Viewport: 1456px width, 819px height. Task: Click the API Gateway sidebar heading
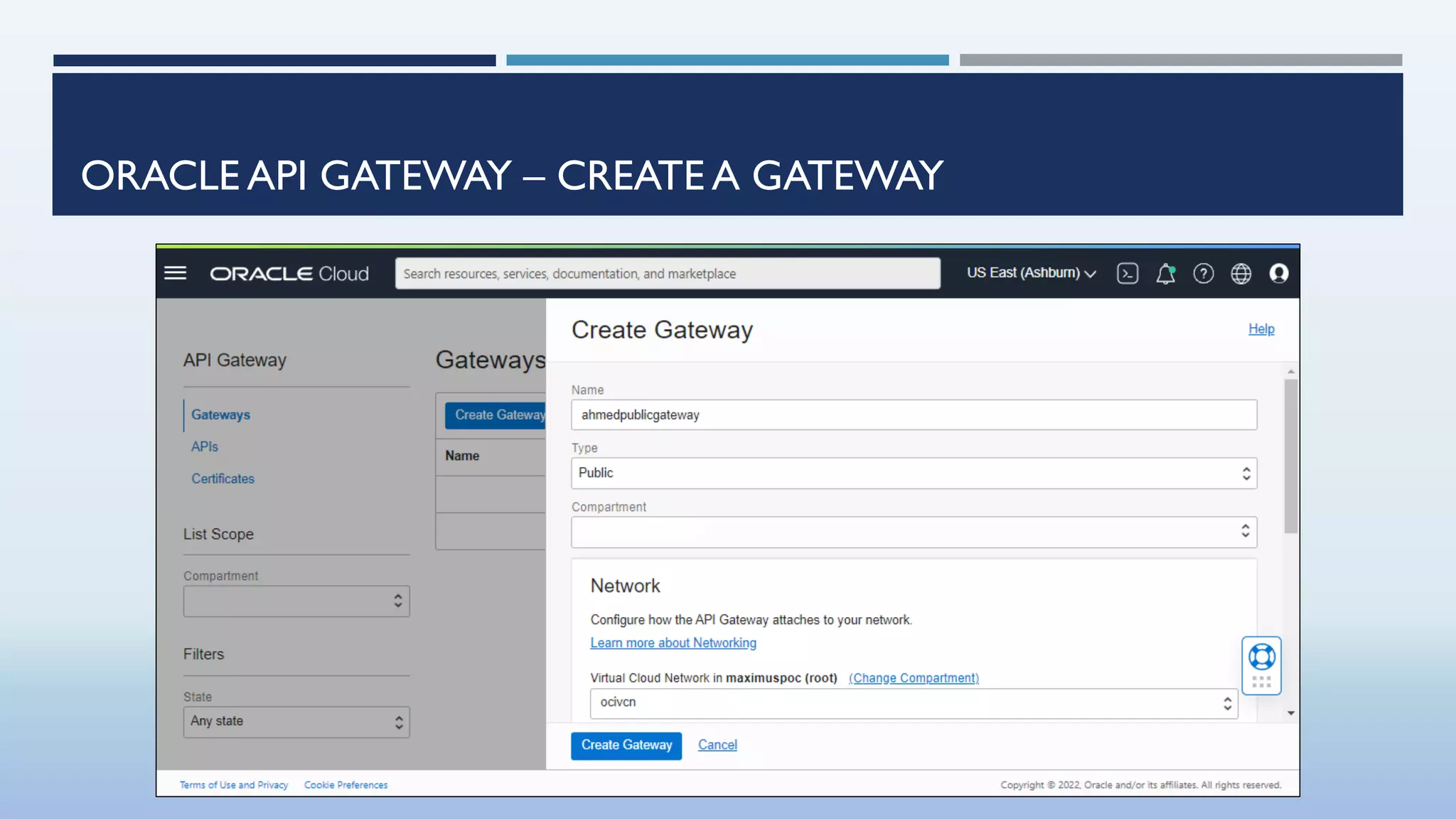coord(235,360)
